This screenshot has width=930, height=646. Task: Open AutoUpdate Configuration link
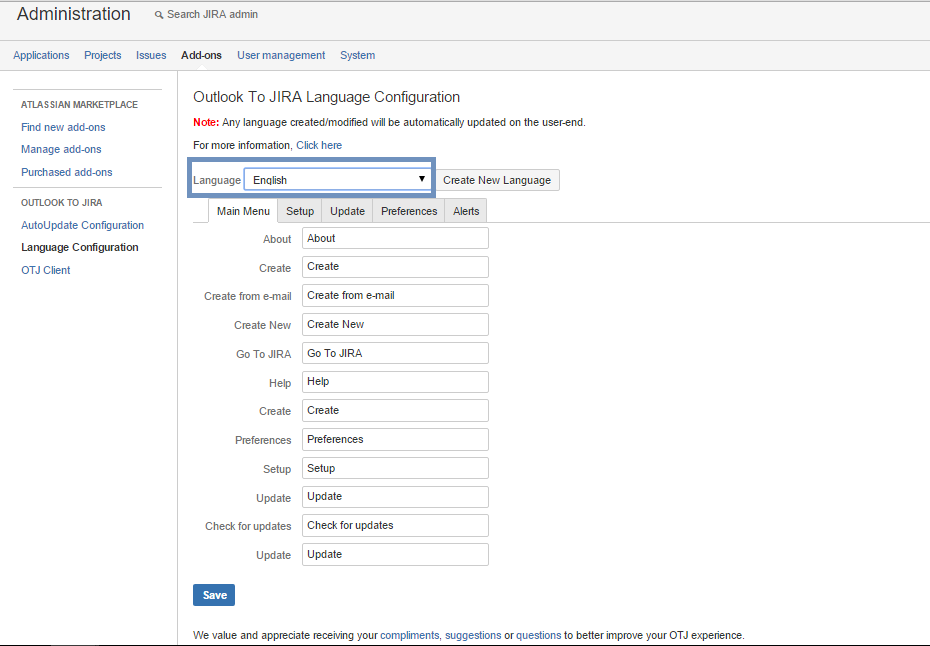point(82,225)
